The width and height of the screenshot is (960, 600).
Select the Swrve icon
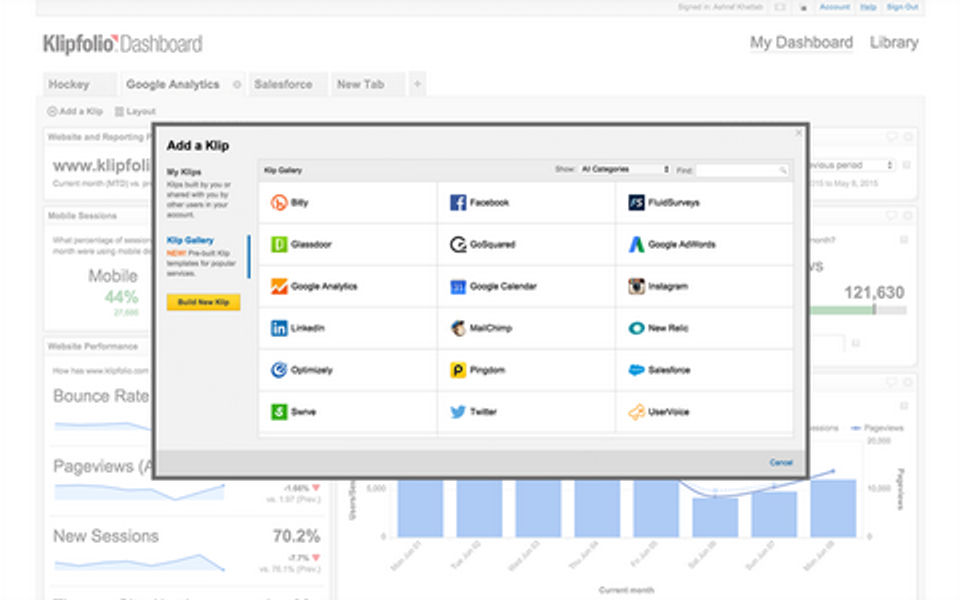tap(279, 411)
